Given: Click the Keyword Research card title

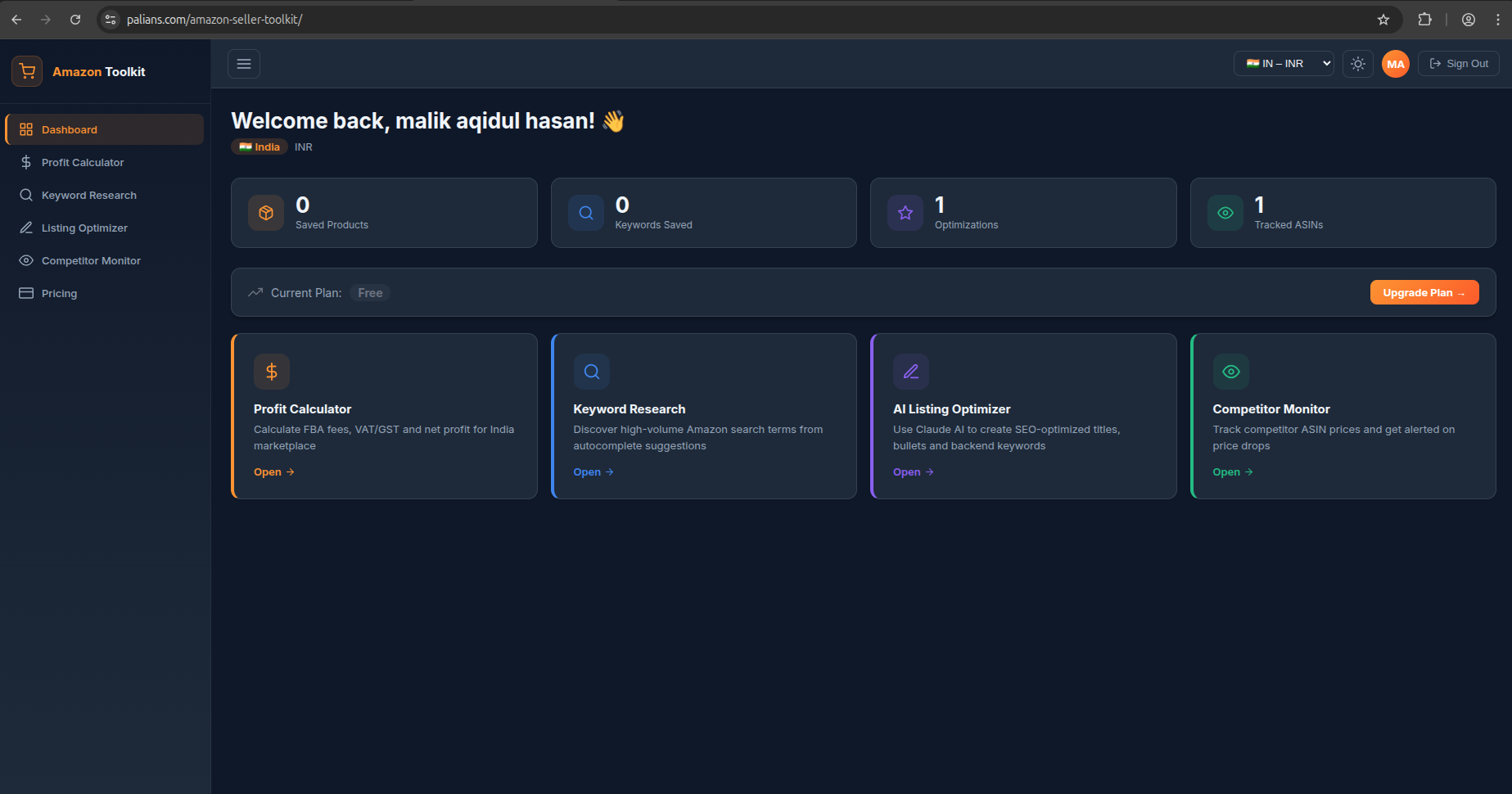Looking at the screenshot, I should [x=630, y=409].
